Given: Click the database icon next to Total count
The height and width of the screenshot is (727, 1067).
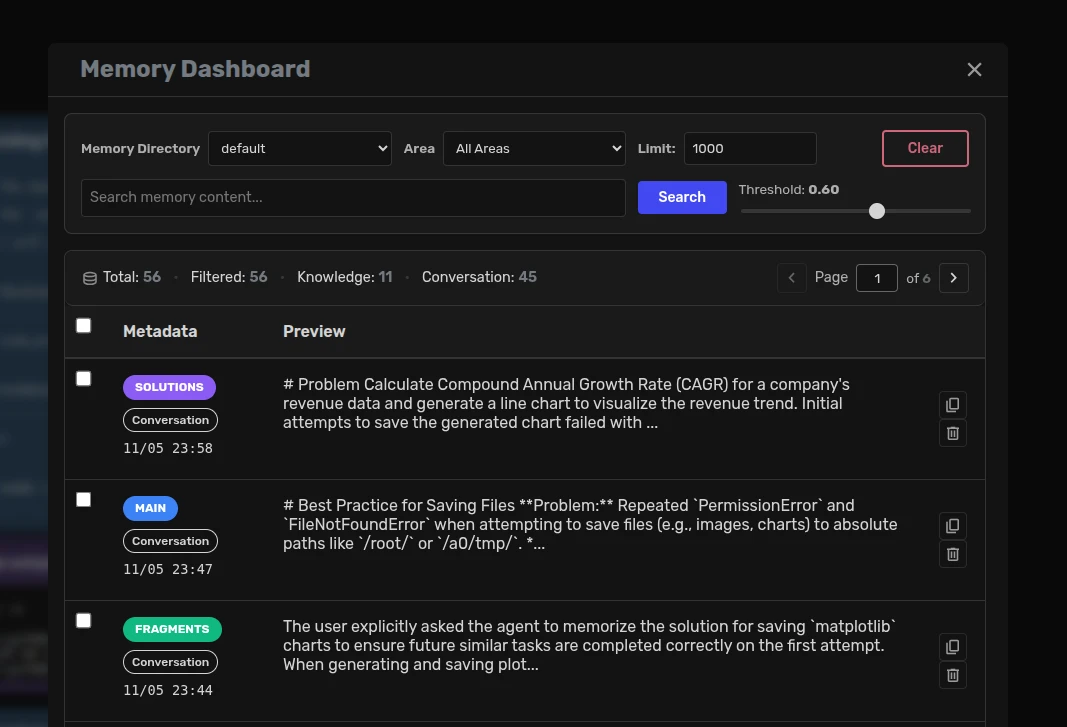Looking at the screenshot, I should point(90,278).
